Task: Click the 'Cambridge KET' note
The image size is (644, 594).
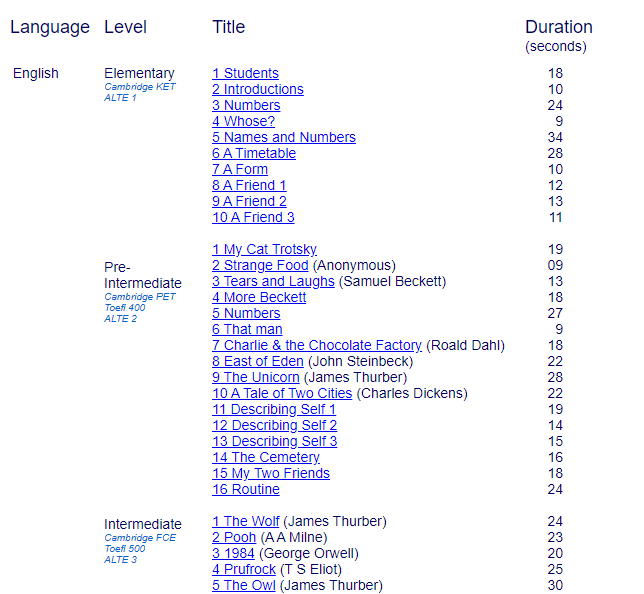Action: (140, 87)
